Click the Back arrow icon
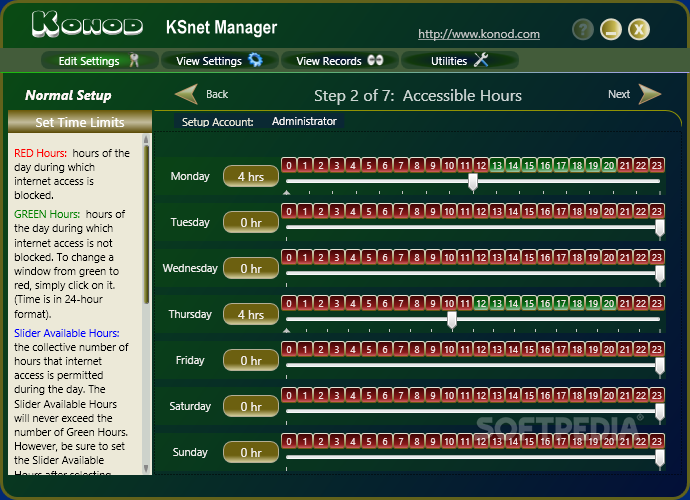Screen dimensions: 690x500 click(187, 94)
